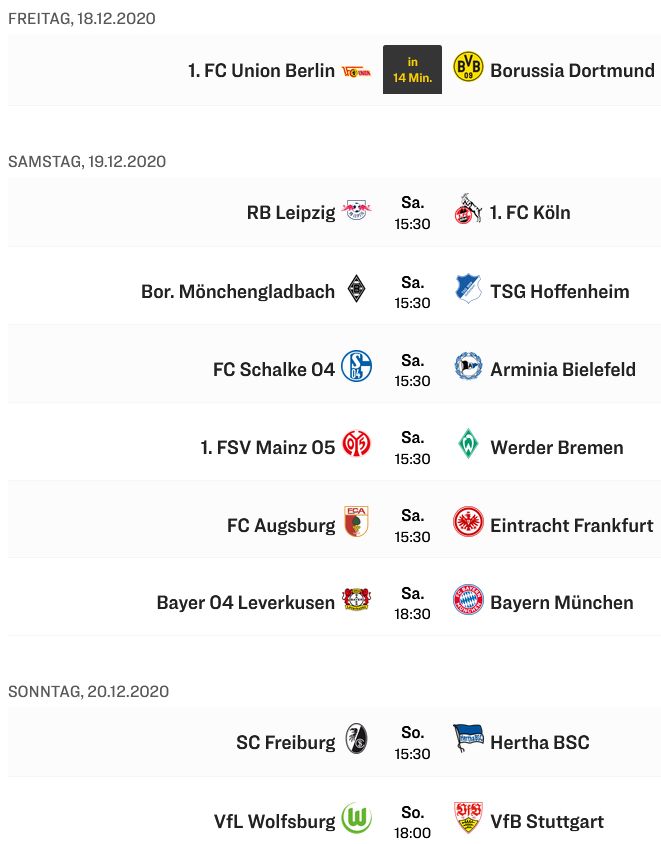The height and width of the screenshot is (844, 661).
Task: Select the 1. FSV Mainz 05 team name
Action: pos(267,447)
